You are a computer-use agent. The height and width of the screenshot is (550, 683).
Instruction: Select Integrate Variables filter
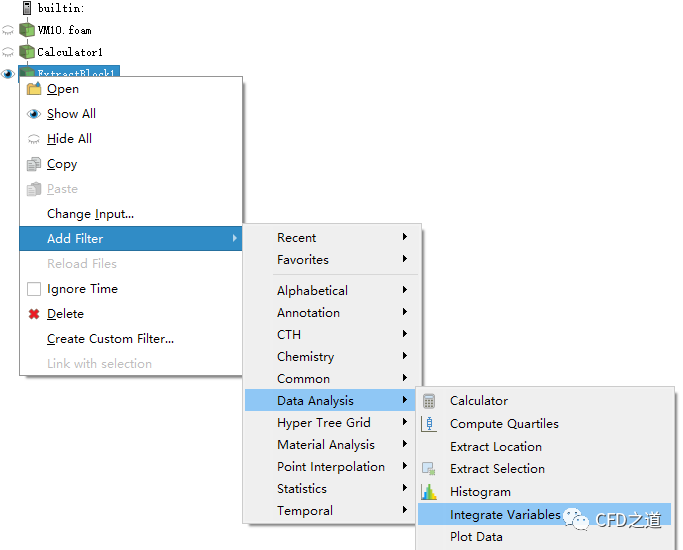[x=504, y=515]
